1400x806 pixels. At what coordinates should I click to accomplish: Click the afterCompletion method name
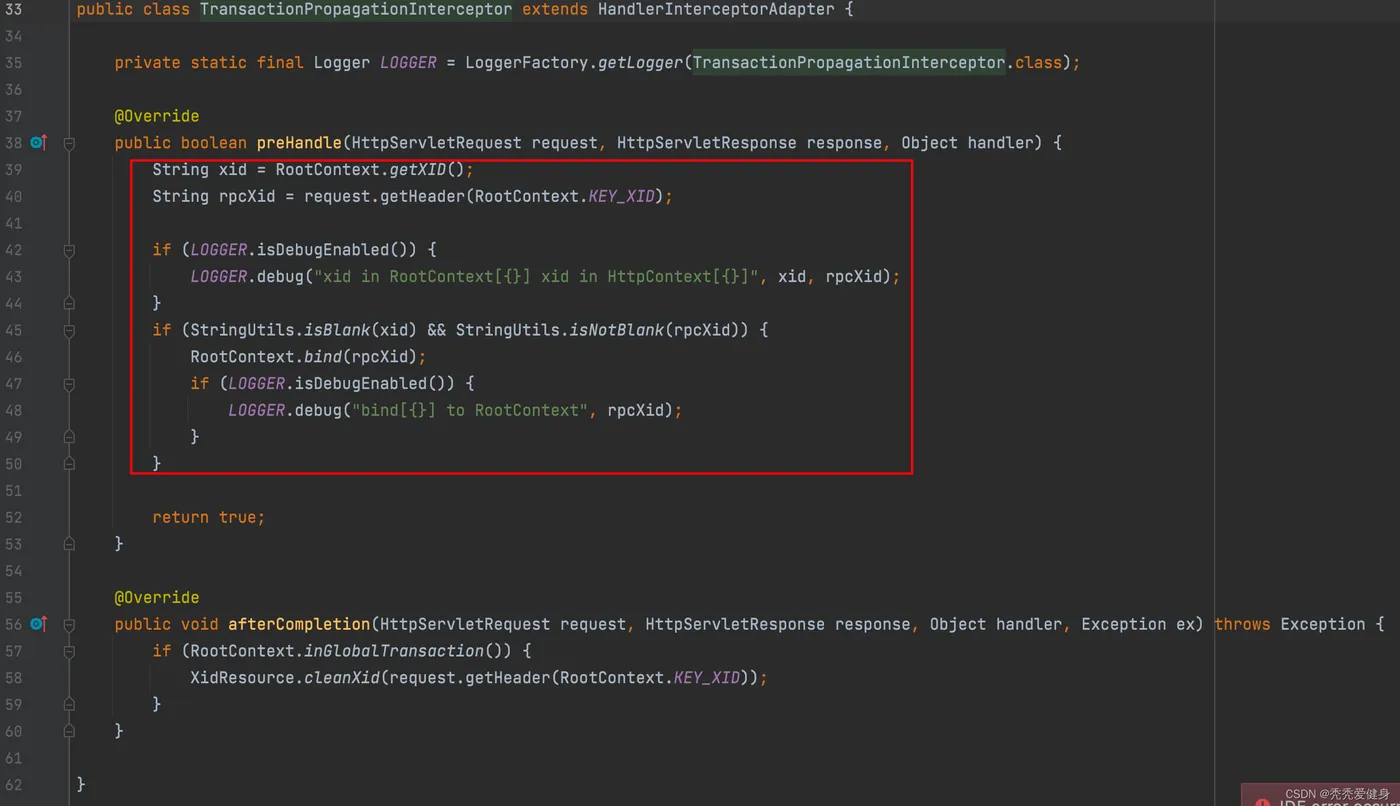(299, 624)
